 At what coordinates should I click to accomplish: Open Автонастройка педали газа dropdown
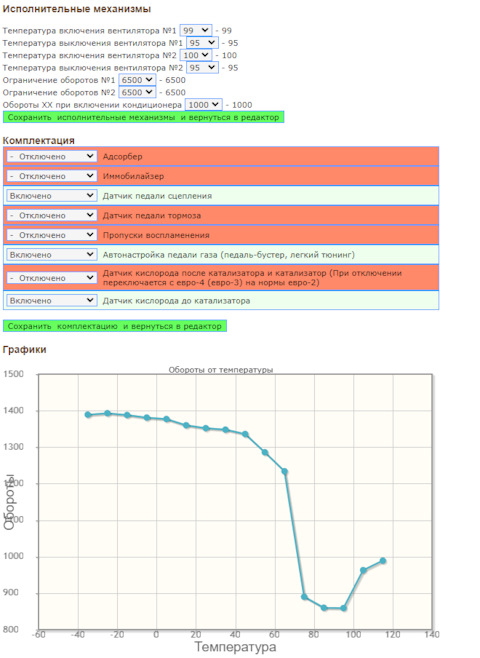point(52,255)
